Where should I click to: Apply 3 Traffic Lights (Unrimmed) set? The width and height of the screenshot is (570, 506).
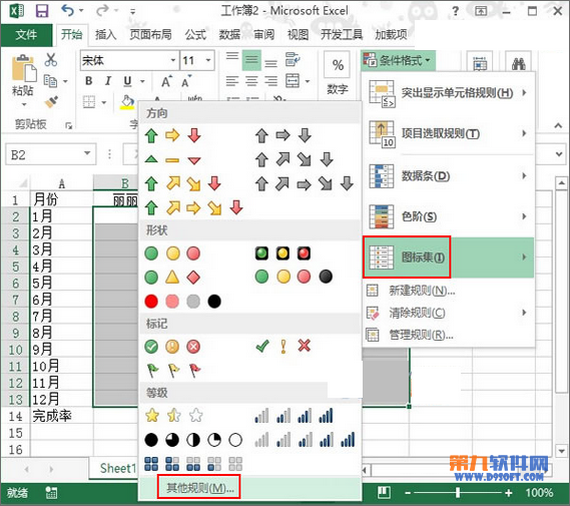click(172, 253)
